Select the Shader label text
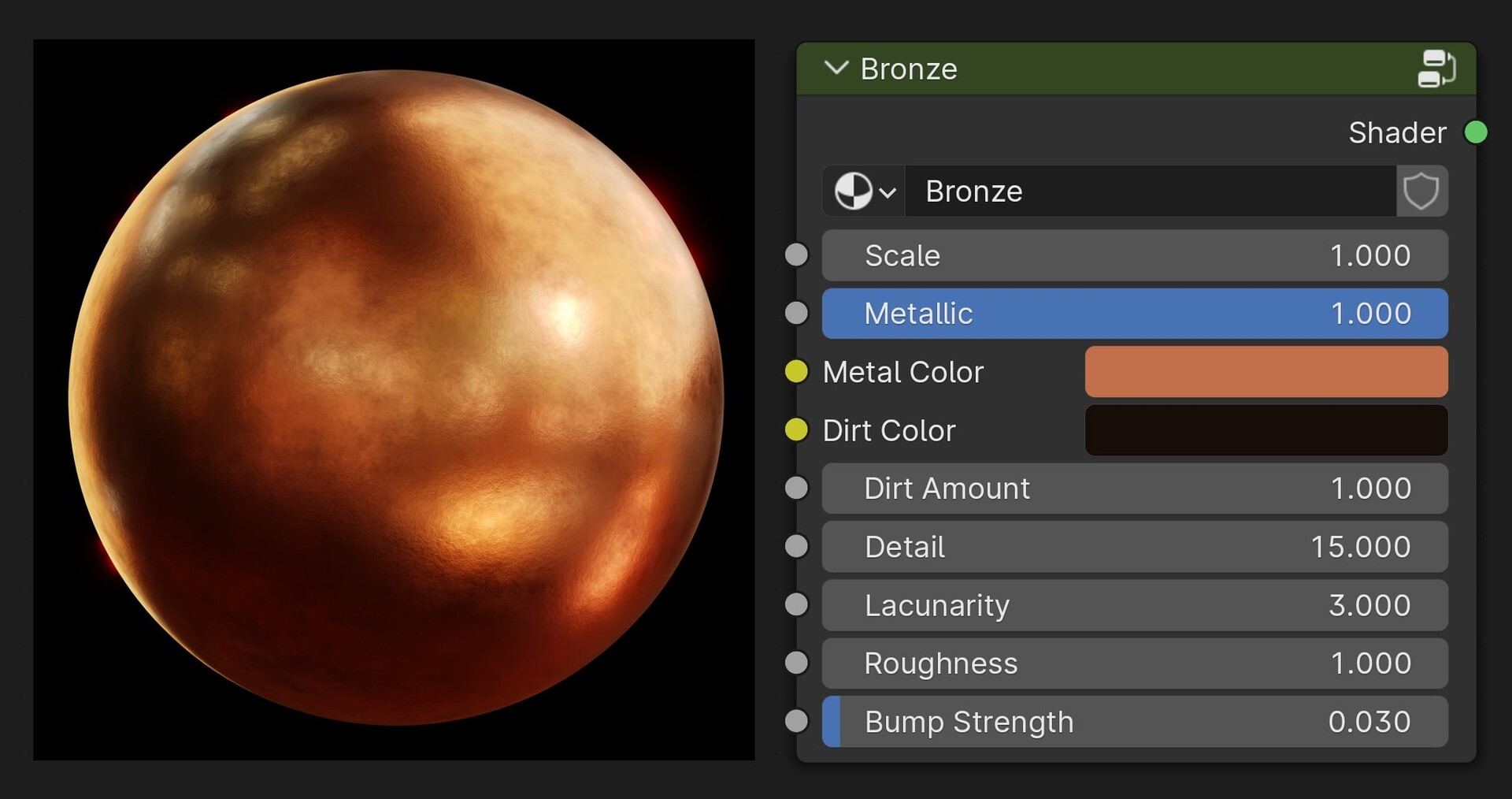The width and height of the screenshot is (1512, 799). point(1397,132)
